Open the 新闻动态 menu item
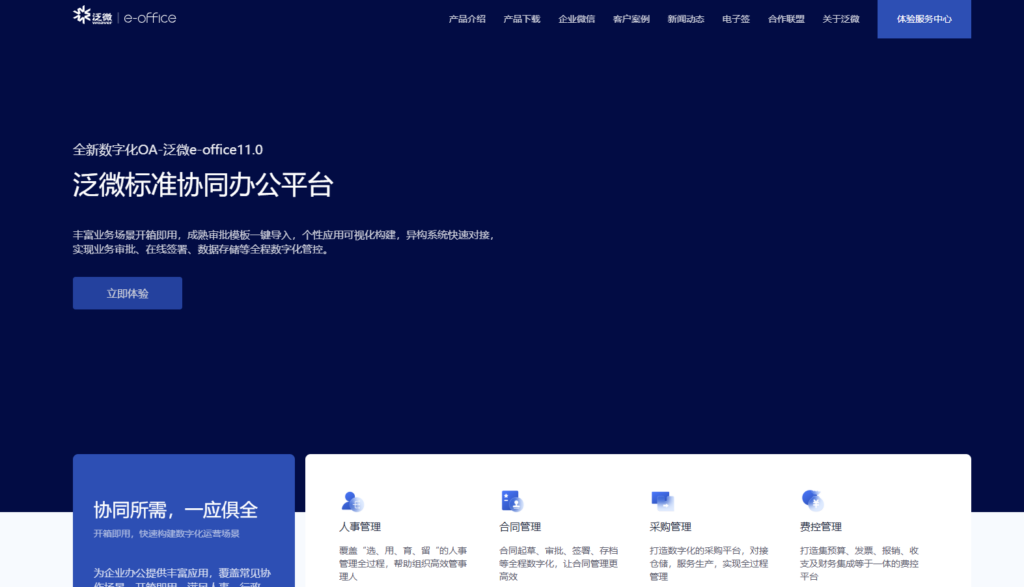 686,18
